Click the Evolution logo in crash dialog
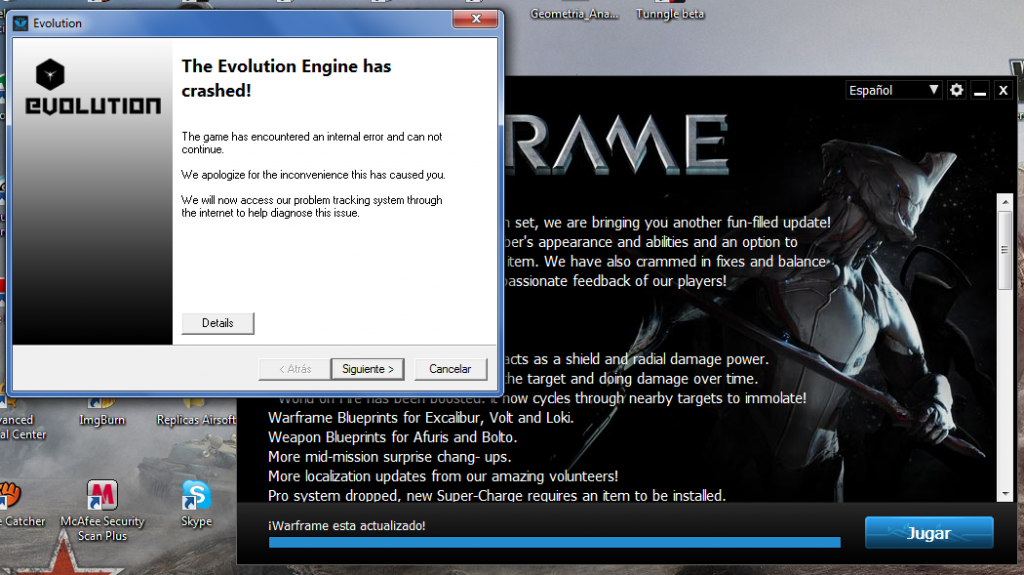Image resolution: width=1024 pixels, height=575 pixels. point(93,87)
